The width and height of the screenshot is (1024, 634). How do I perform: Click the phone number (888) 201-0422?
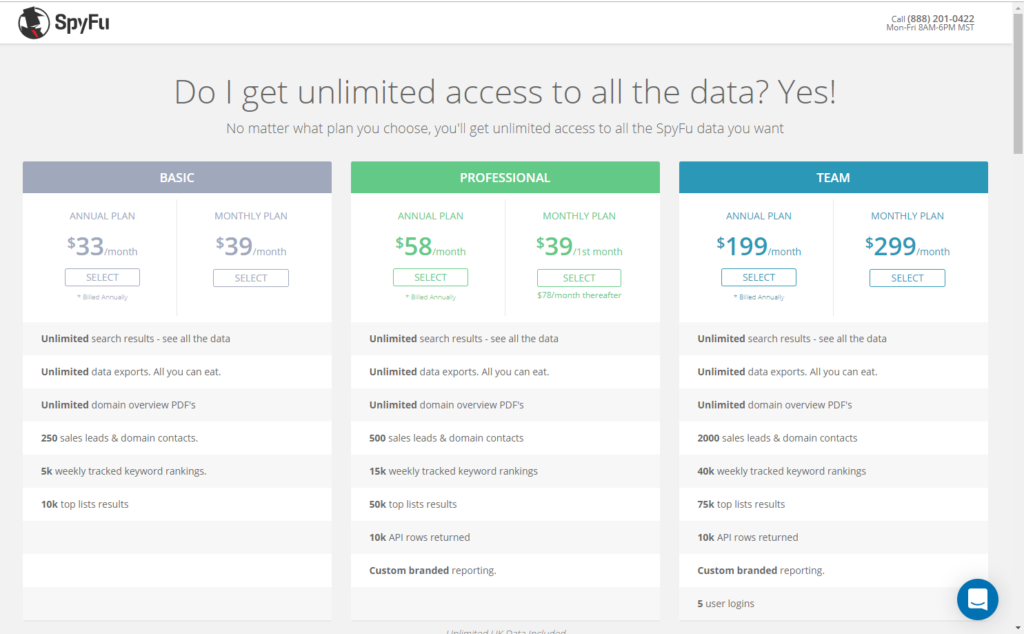940,18
